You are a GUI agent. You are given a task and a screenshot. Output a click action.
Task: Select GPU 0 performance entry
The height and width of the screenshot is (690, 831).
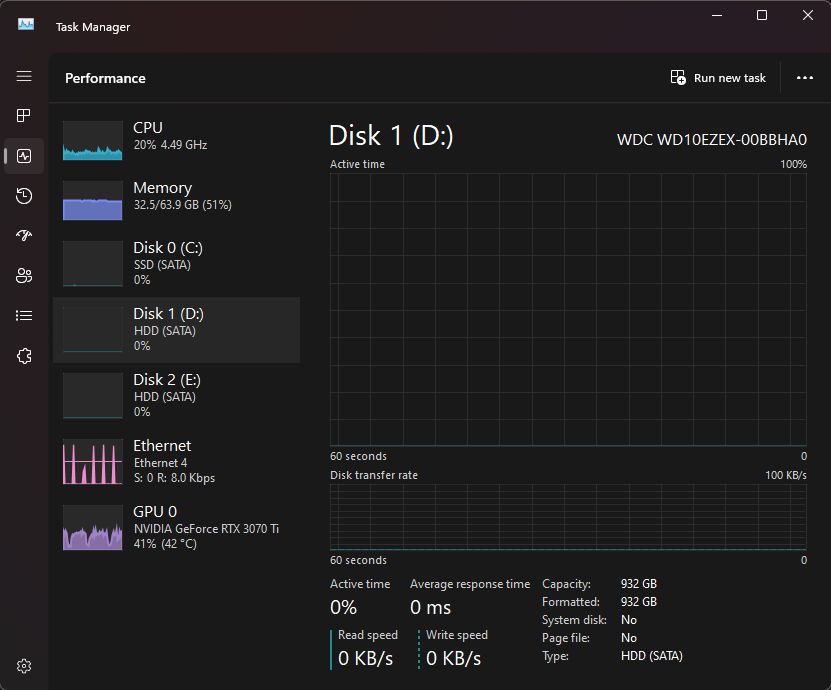coord(176,527)
